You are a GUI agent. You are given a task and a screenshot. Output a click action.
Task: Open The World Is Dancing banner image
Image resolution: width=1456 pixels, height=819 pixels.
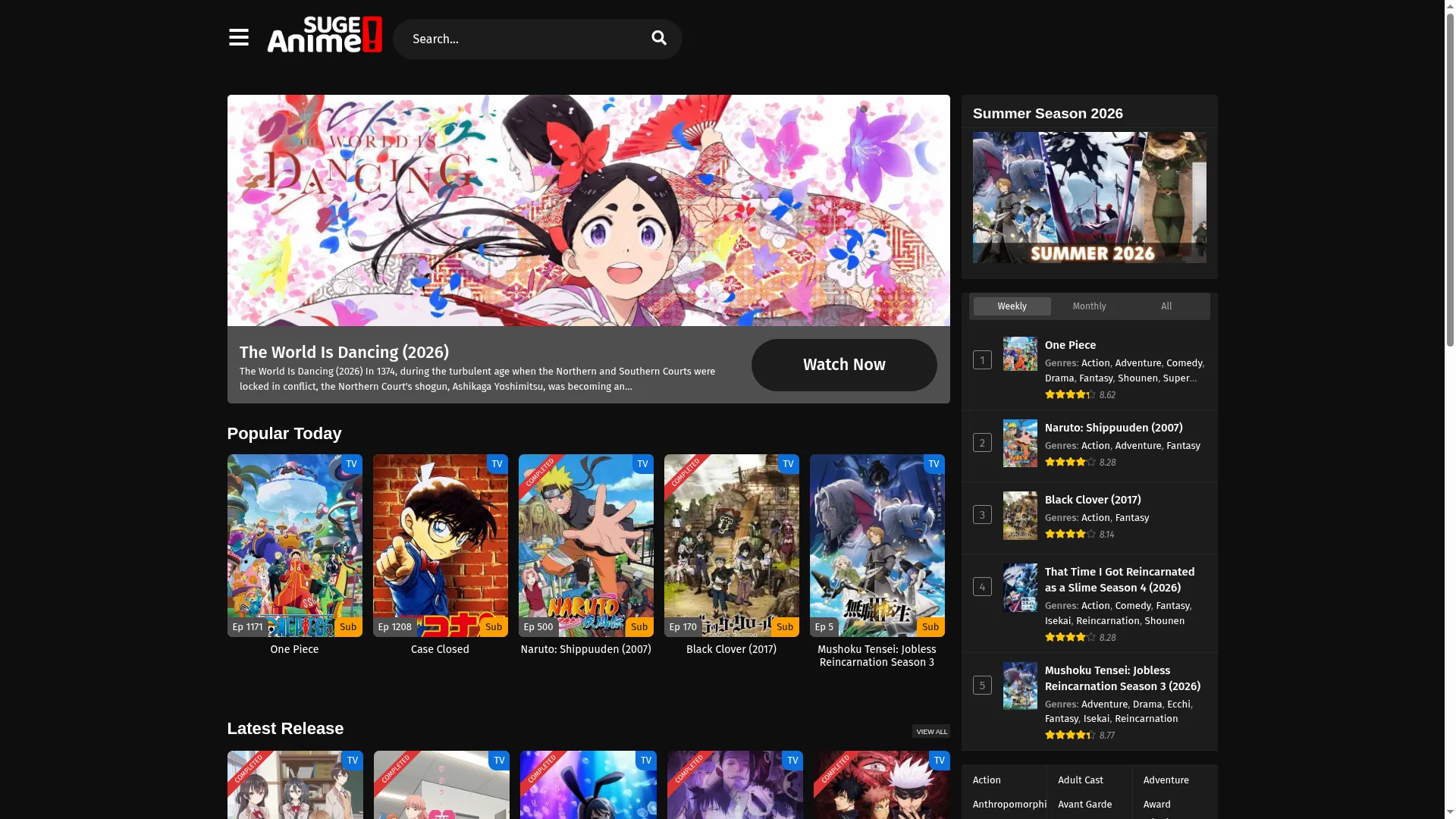588,210
